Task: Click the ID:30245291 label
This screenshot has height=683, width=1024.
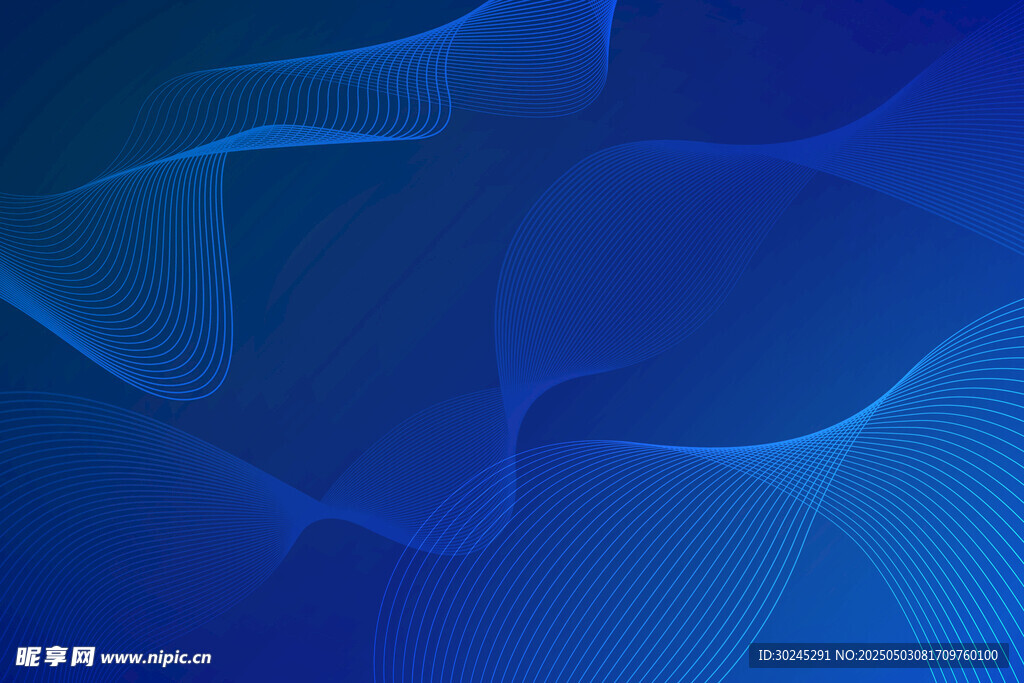Action: point(794,656)
